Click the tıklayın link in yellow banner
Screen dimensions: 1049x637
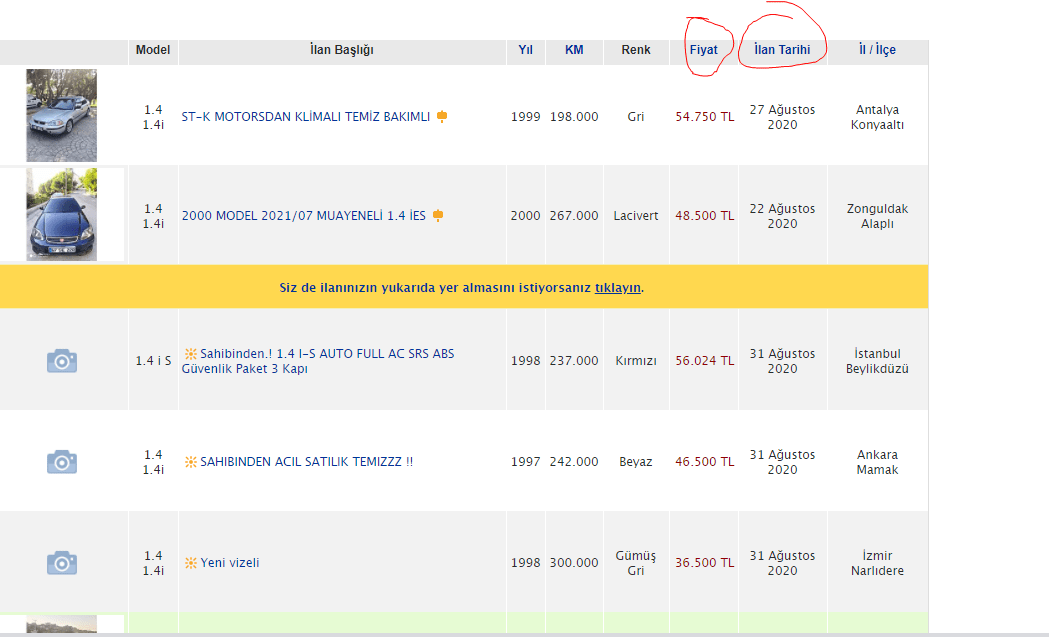pyautogui.click(x=618, y=288)
